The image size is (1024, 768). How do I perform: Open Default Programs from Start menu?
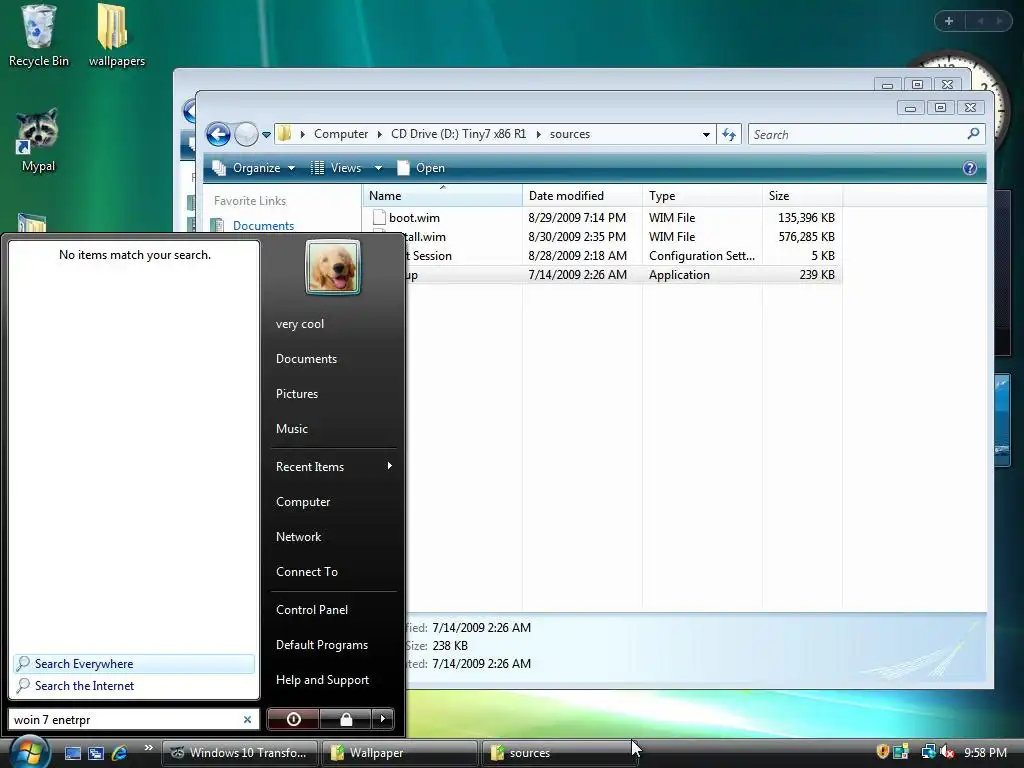click(x=321, y=645)
